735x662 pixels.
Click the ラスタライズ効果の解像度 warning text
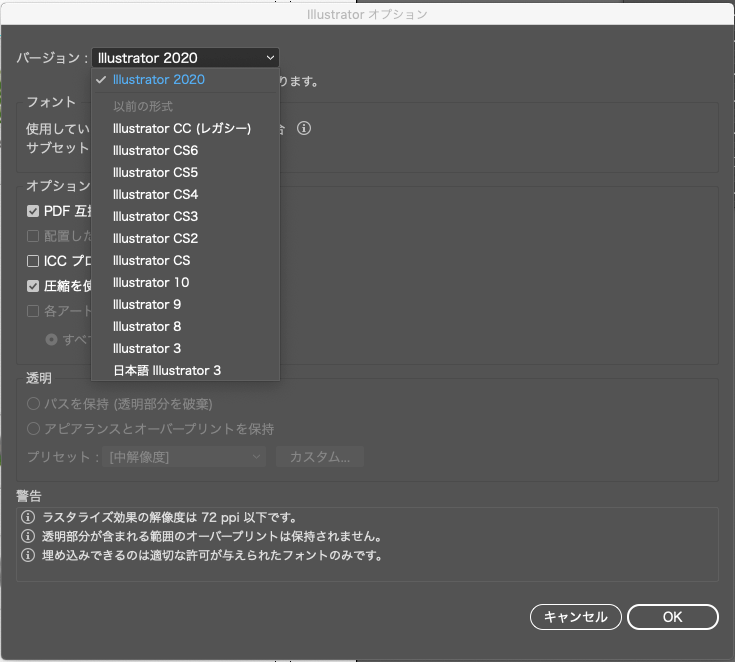point(170,518)
